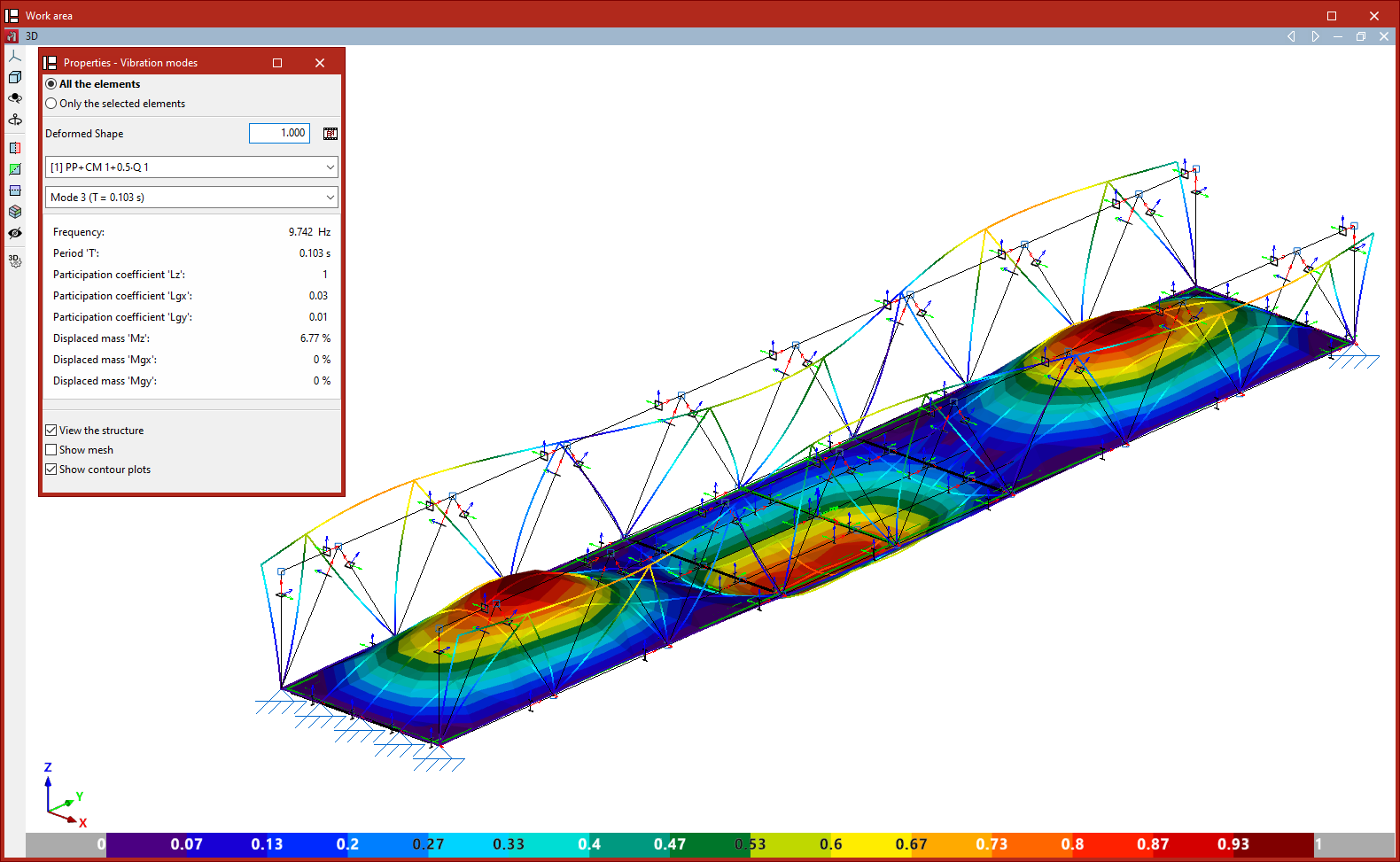Click the 0.6 yellow-green legend band
1400x862 pixels.
coord(791,844)
